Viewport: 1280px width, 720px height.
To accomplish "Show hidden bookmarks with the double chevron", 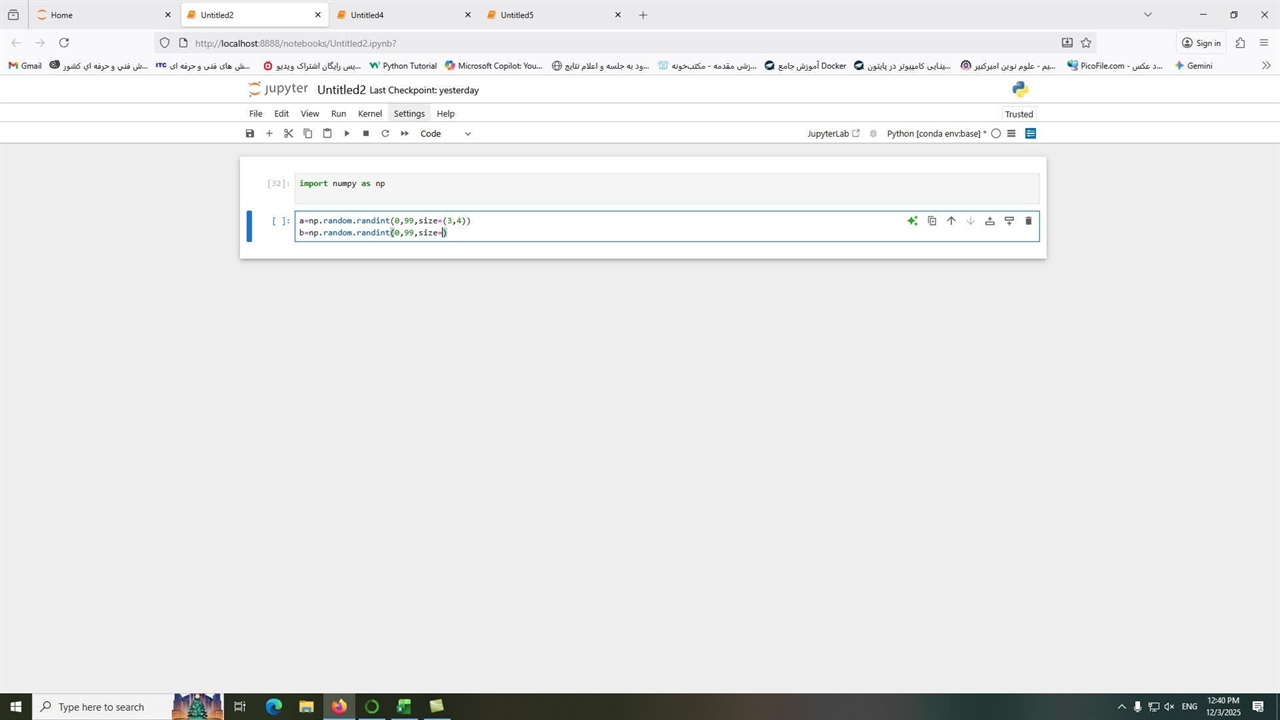I will (1266, 66).
